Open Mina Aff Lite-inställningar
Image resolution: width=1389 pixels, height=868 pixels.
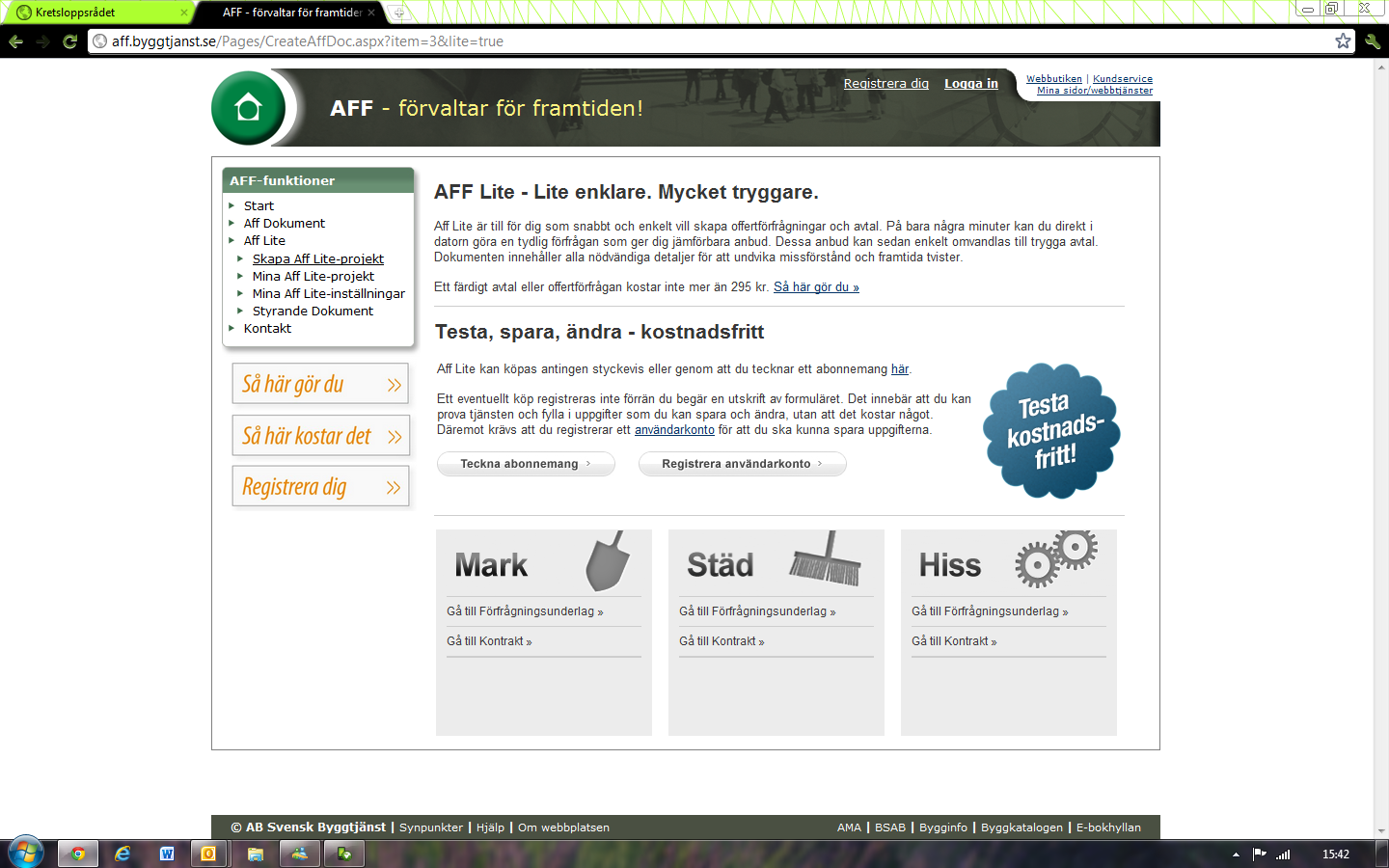click(329, 294)
